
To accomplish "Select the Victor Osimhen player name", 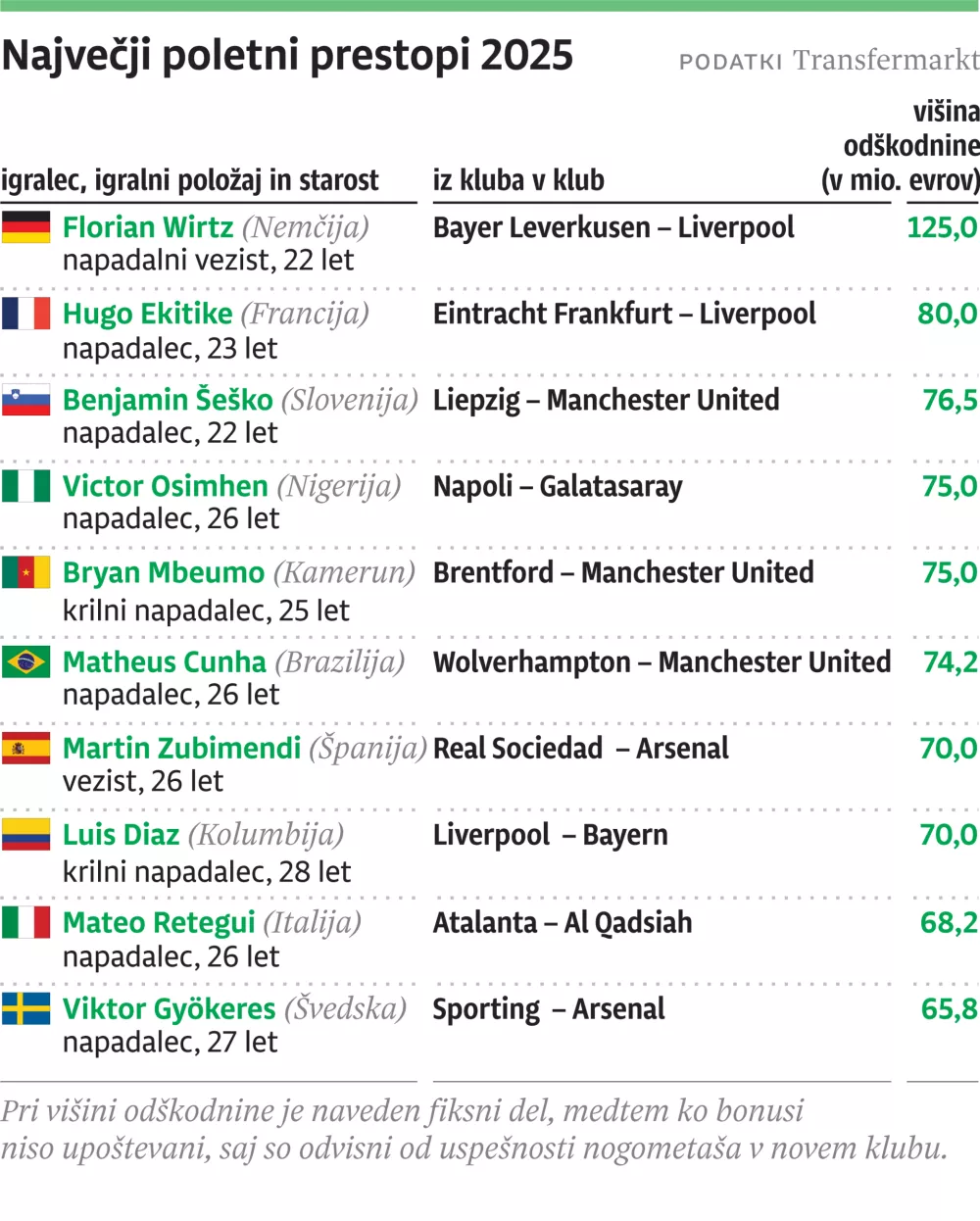I will [165, 486].
